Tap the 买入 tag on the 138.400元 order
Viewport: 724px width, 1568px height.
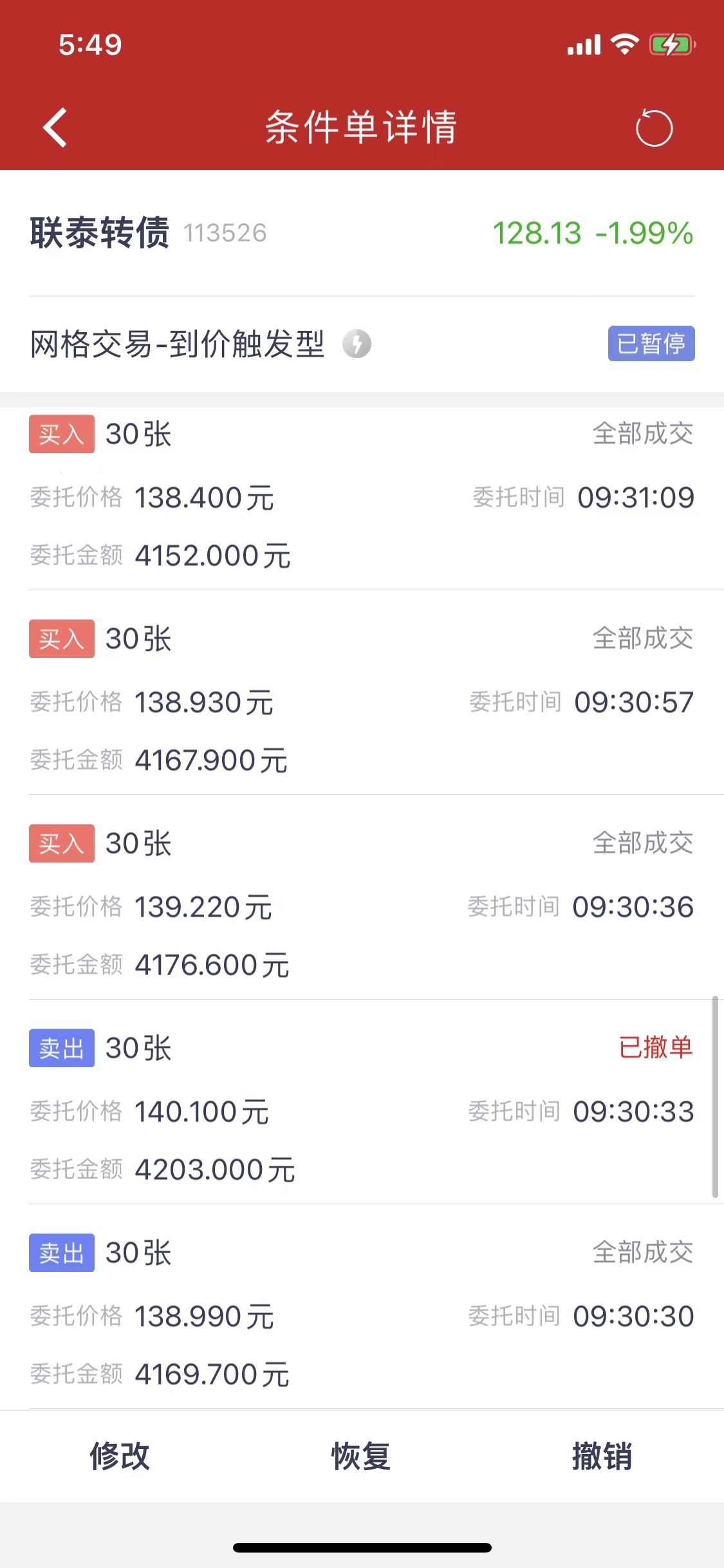[61, 434]
